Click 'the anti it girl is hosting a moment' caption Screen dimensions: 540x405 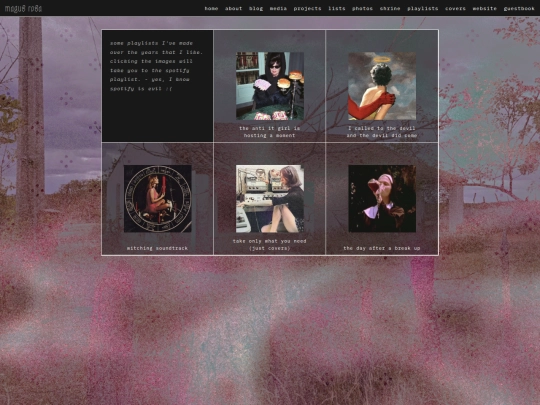(x=270, y=132)
